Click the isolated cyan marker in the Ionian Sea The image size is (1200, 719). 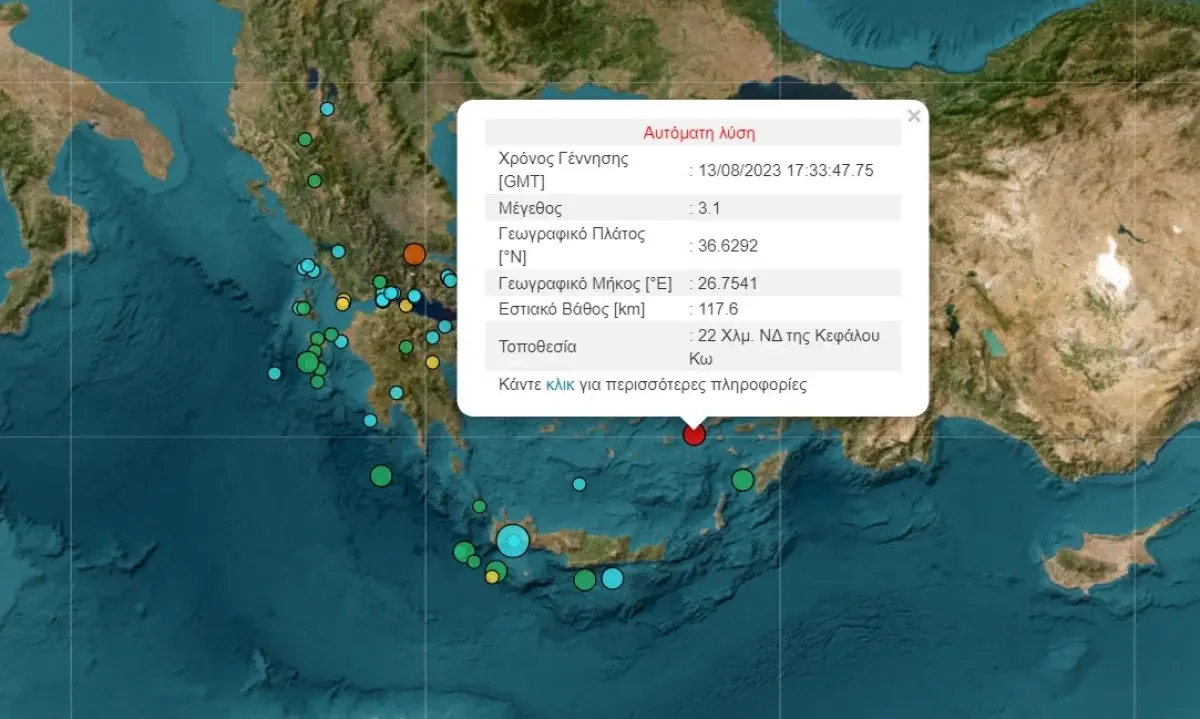[275, 373]
